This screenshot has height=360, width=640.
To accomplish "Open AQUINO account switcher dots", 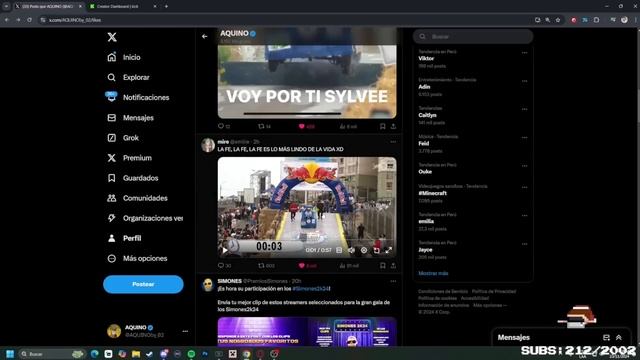I will (x=185, y=331).
